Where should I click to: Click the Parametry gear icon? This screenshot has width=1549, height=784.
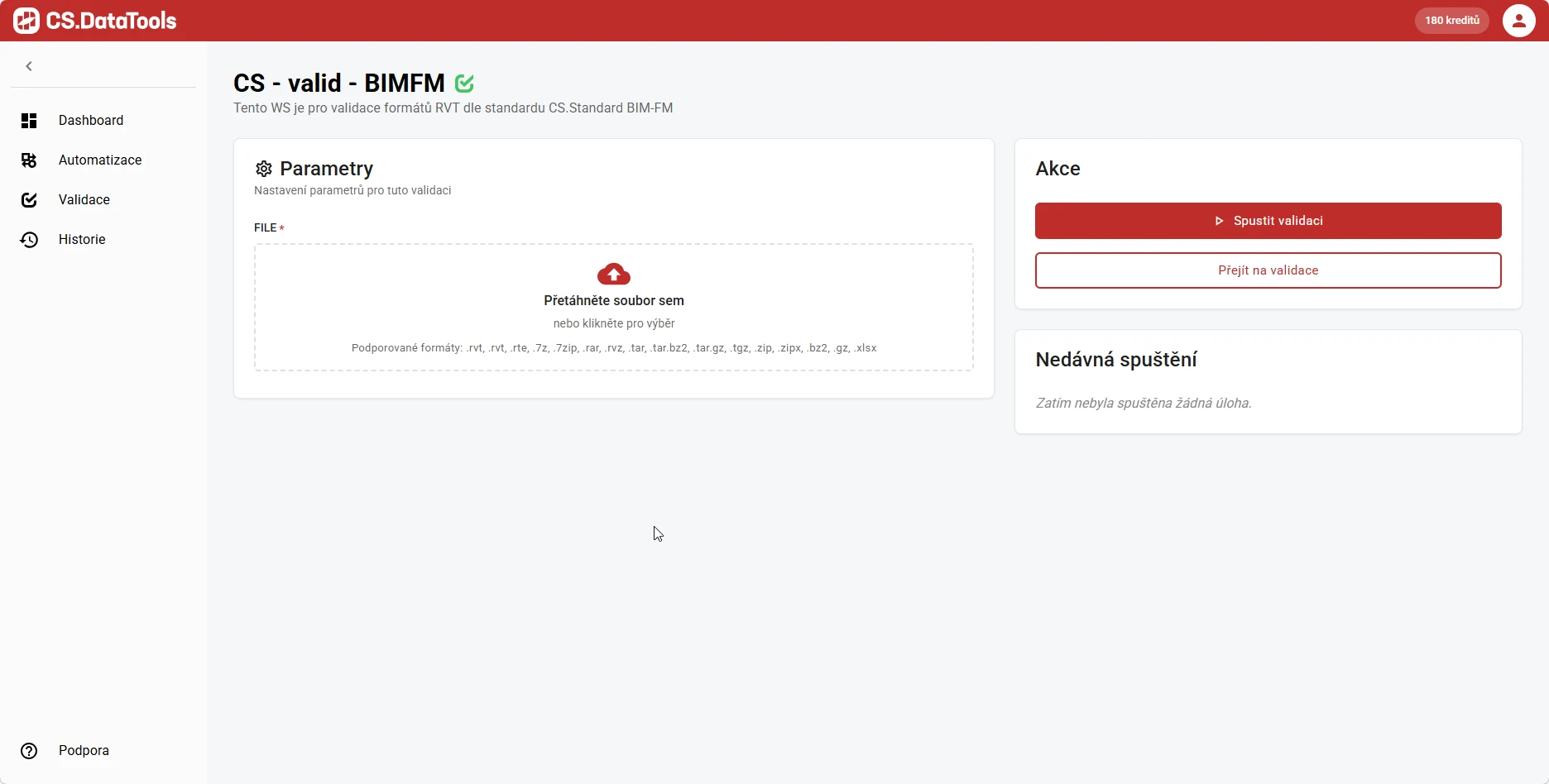click(264, 169)
